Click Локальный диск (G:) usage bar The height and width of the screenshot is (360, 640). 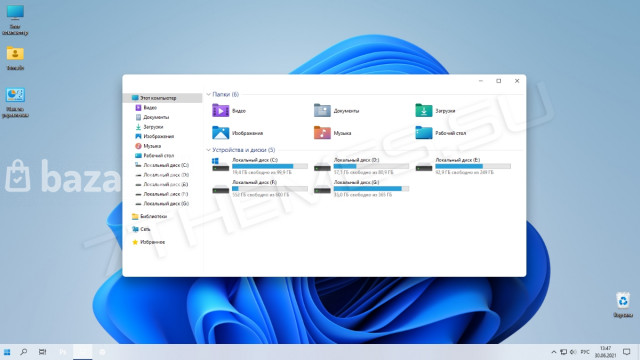pos(371,189)
